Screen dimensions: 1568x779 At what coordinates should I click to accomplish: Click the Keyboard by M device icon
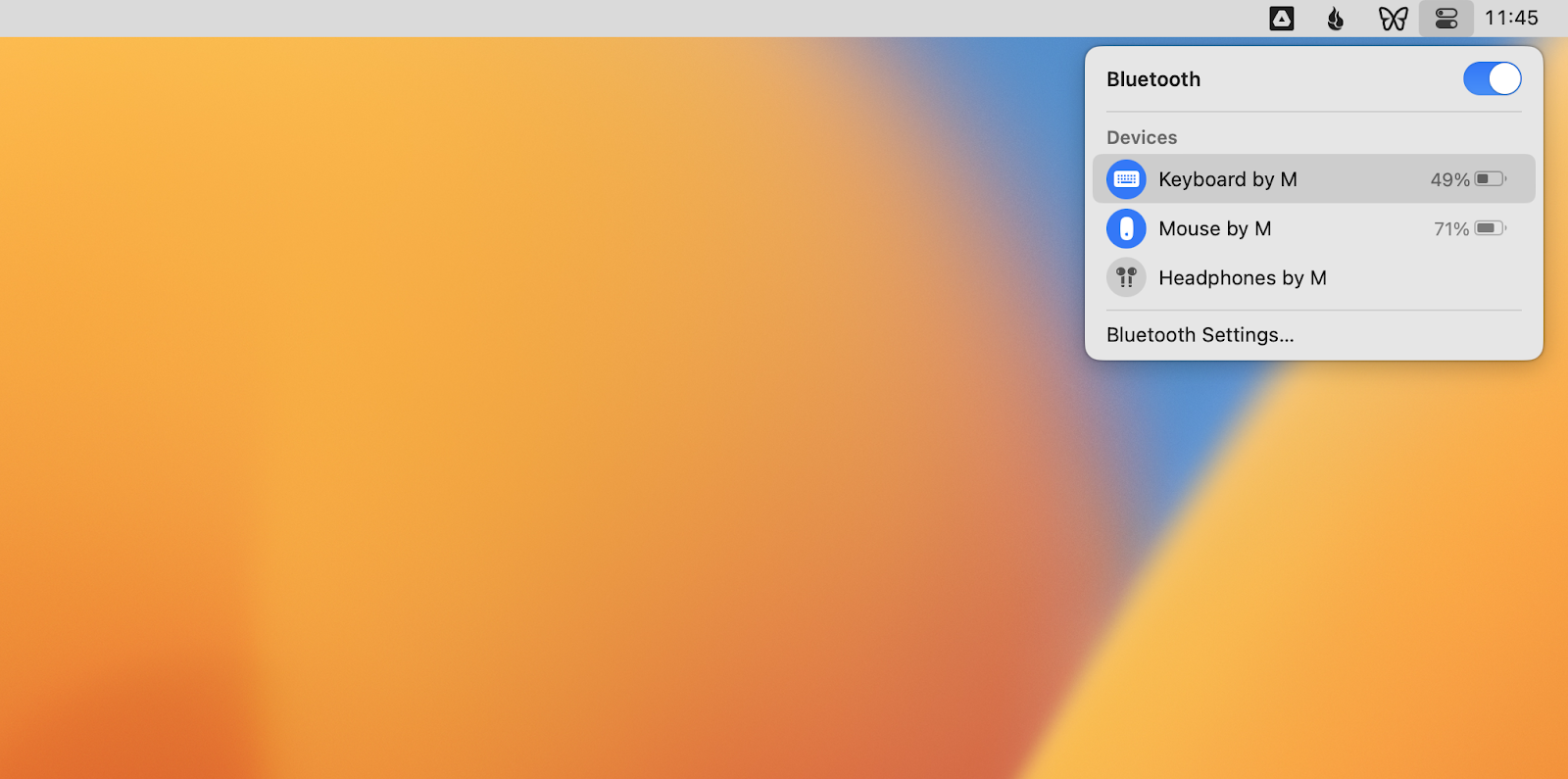pos(1126,179)
